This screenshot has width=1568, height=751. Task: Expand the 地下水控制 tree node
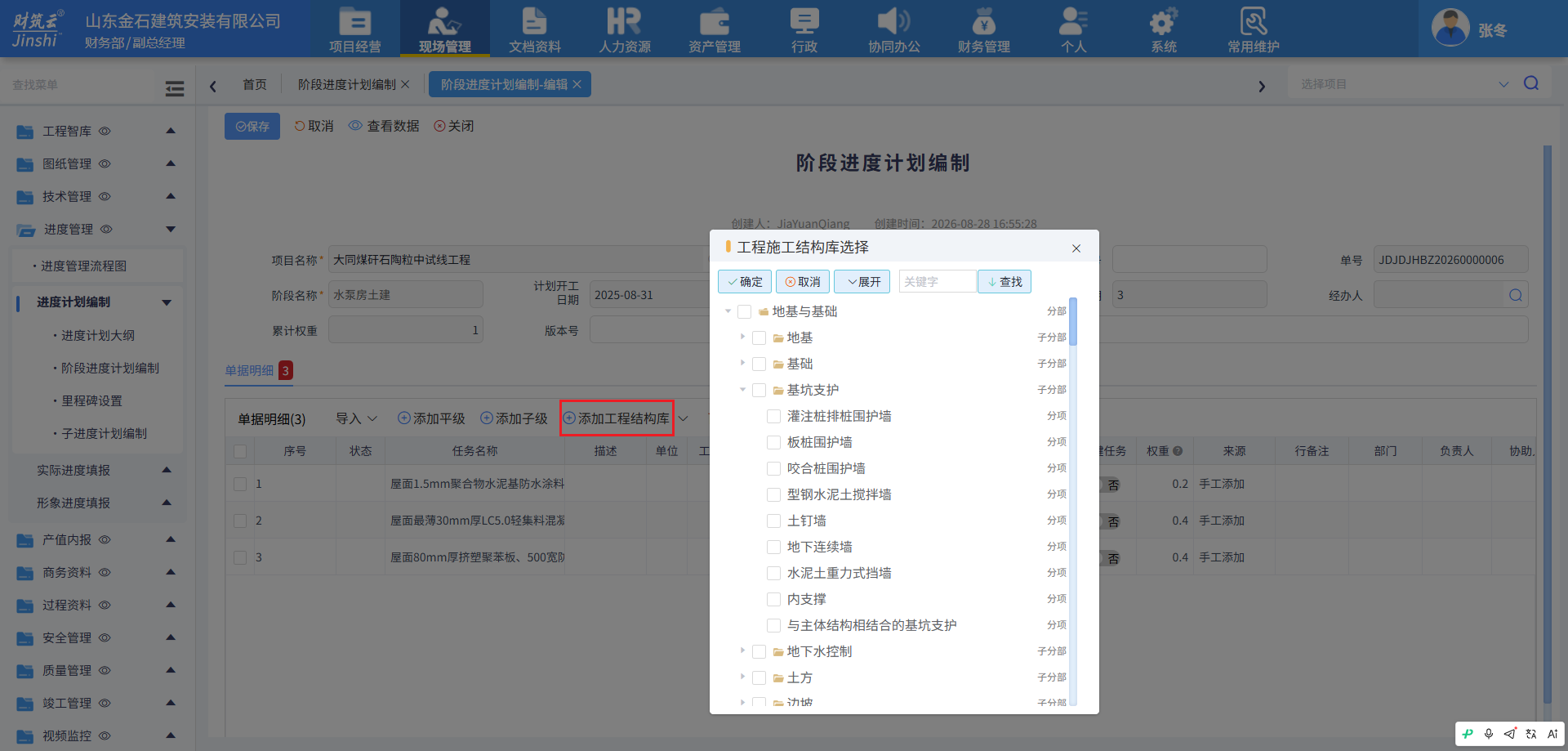[742, 651]
